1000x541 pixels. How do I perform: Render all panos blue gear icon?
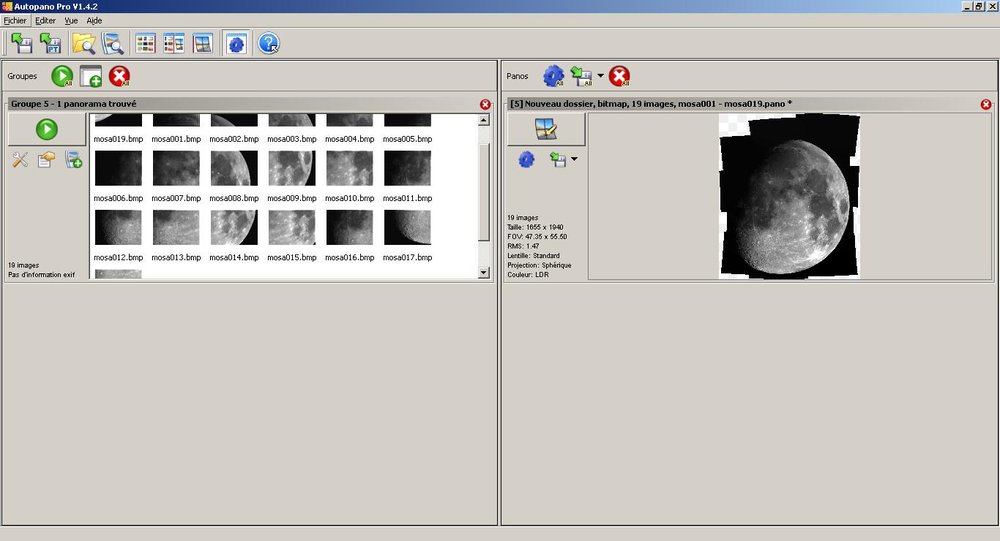click(x=554, y=76)
